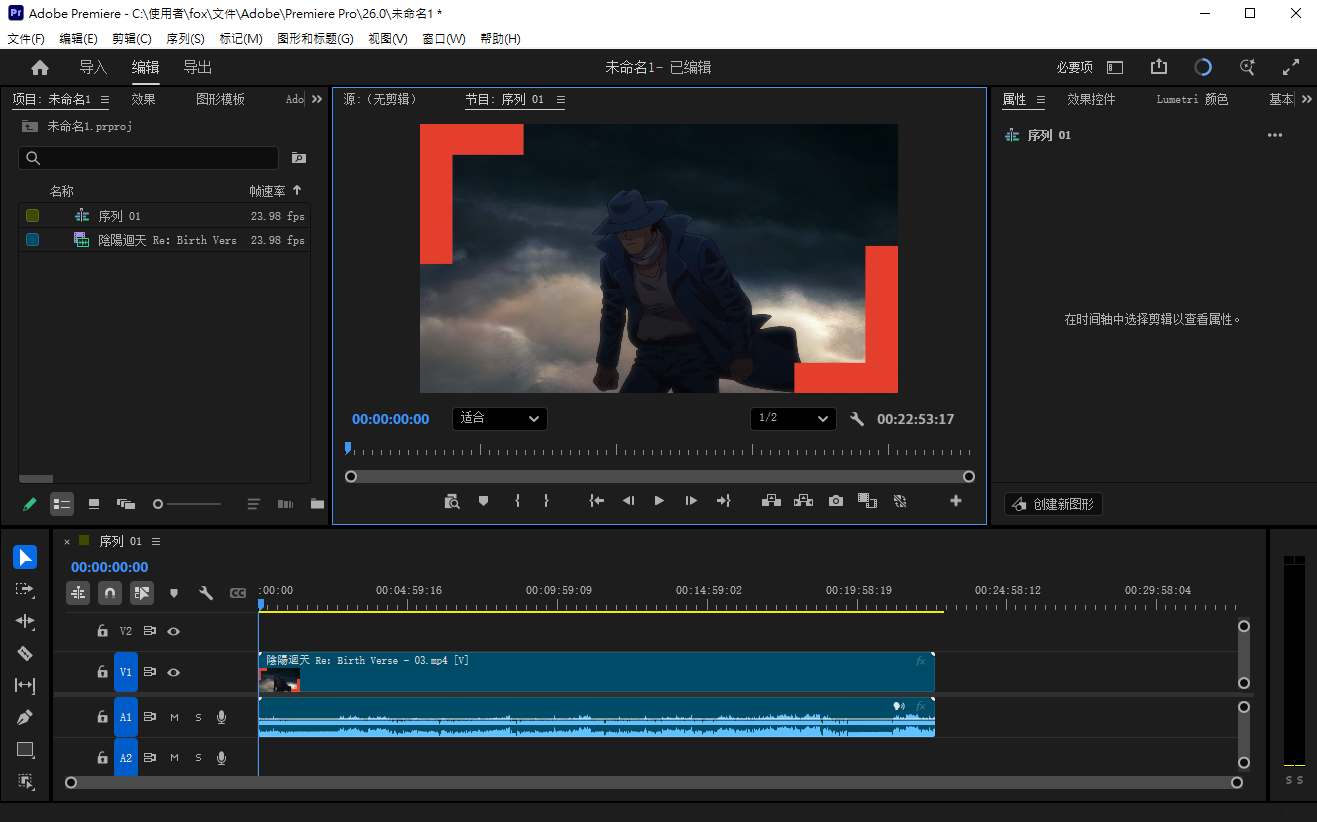1317x822 pixels.
Task: Open the 图形和标题(G) menu
Action: click(315, 39)
